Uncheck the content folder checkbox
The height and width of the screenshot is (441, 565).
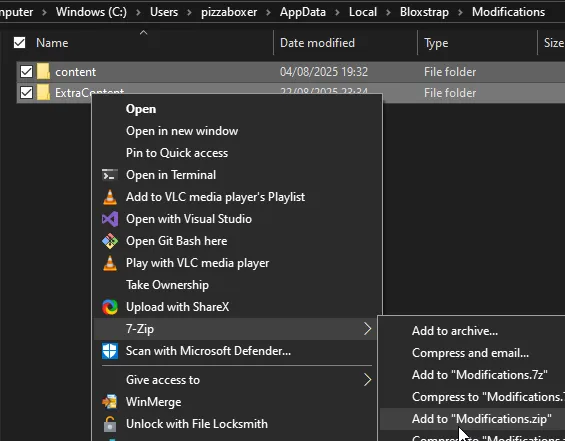coord(26,71)
